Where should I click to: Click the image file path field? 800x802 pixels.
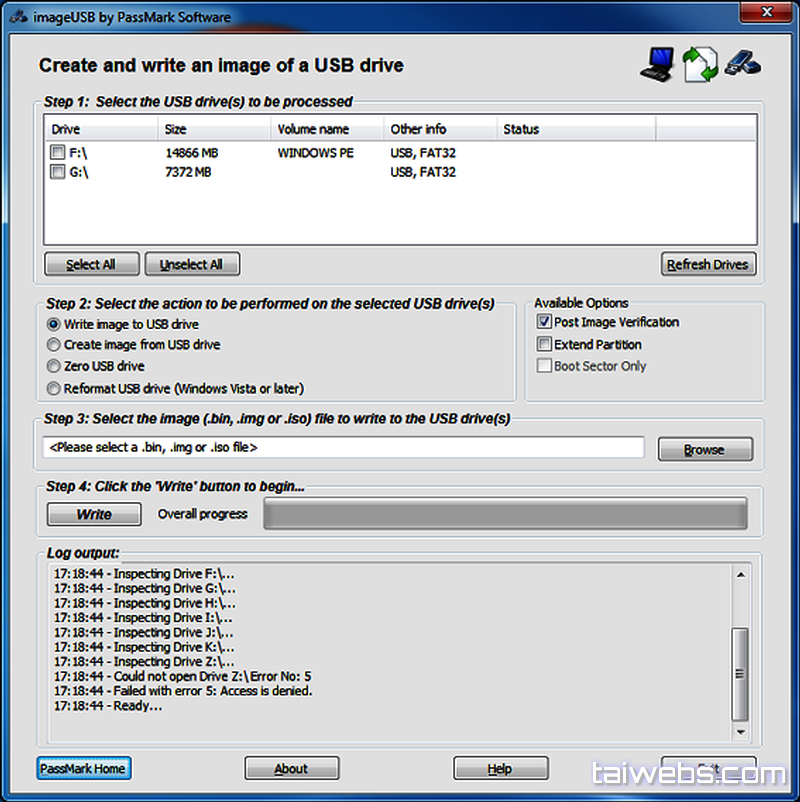coord(344,448)
